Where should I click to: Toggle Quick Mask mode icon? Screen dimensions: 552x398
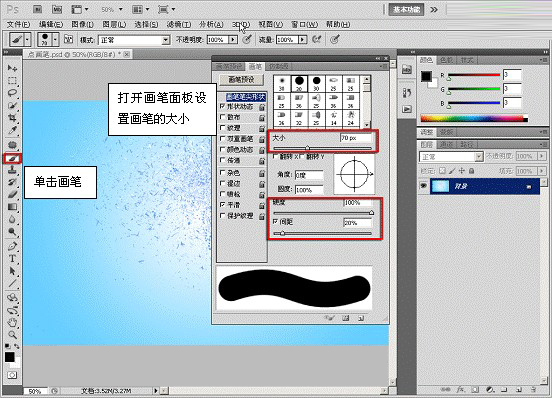click(x=12, y=375)
